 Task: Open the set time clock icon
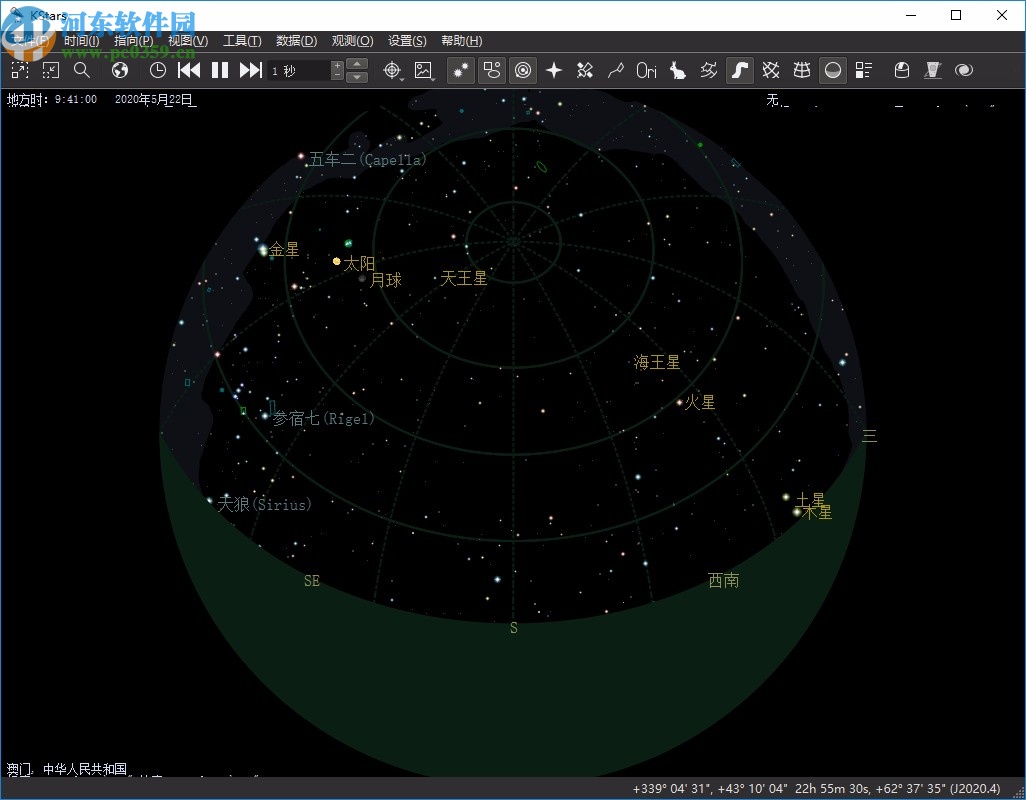click(x=158, y=70)
